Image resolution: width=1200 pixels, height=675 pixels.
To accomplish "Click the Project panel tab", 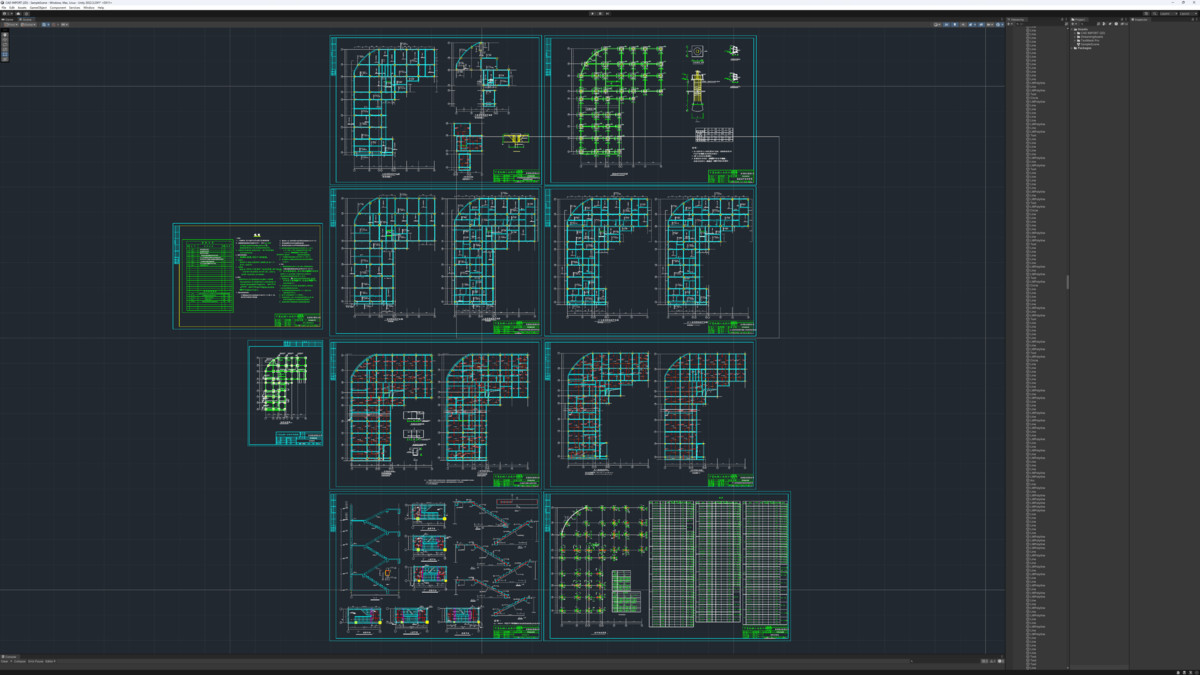I will coord(1080,19).
